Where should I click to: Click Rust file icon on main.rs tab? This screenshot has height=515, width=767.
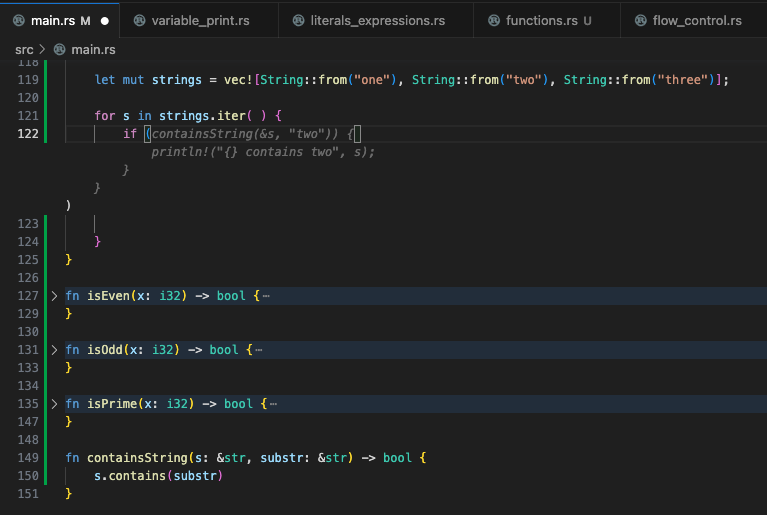coord(19,21)
